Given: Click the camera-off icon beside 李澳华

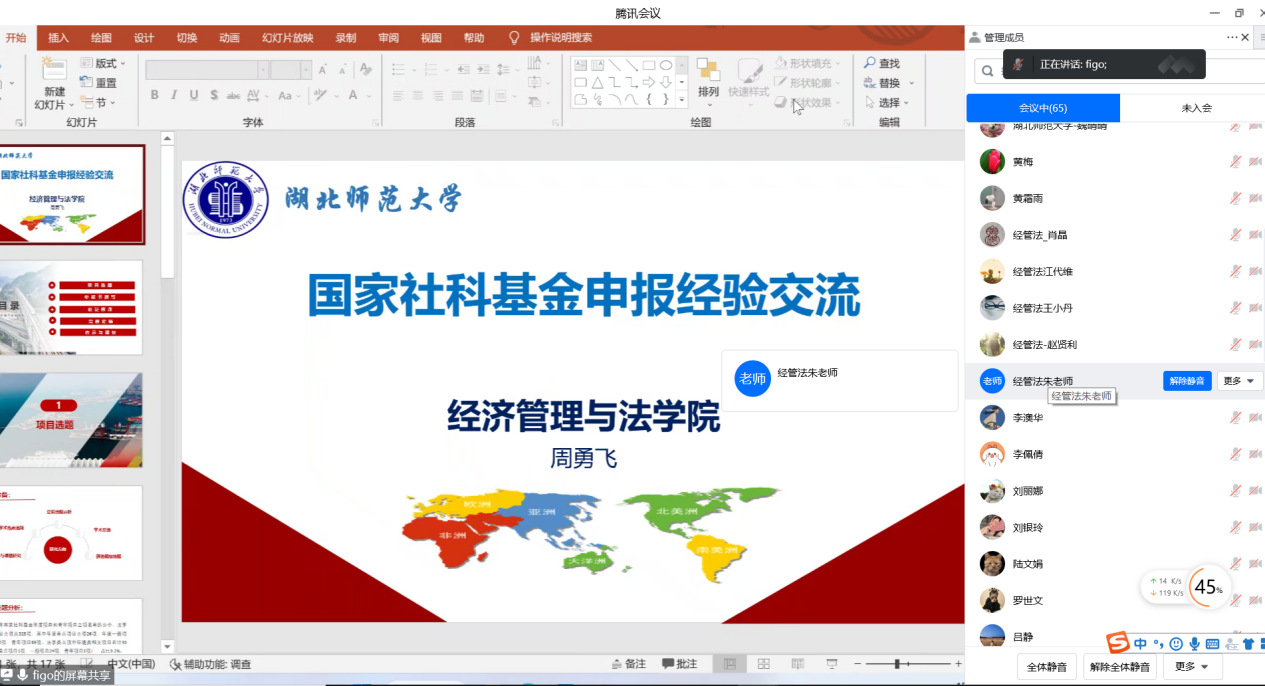Looking at the screenshot, I should pos(1255,418).
